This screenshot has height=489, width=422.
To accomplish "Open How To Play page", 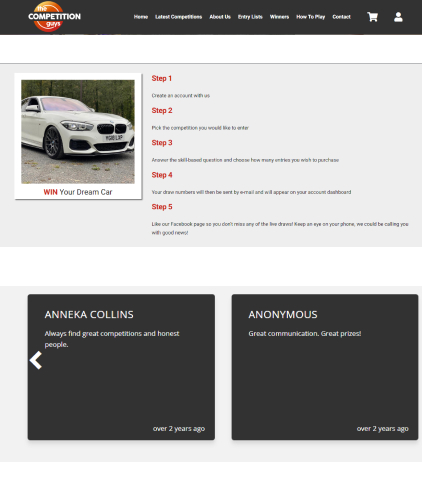I will [310, 17].
